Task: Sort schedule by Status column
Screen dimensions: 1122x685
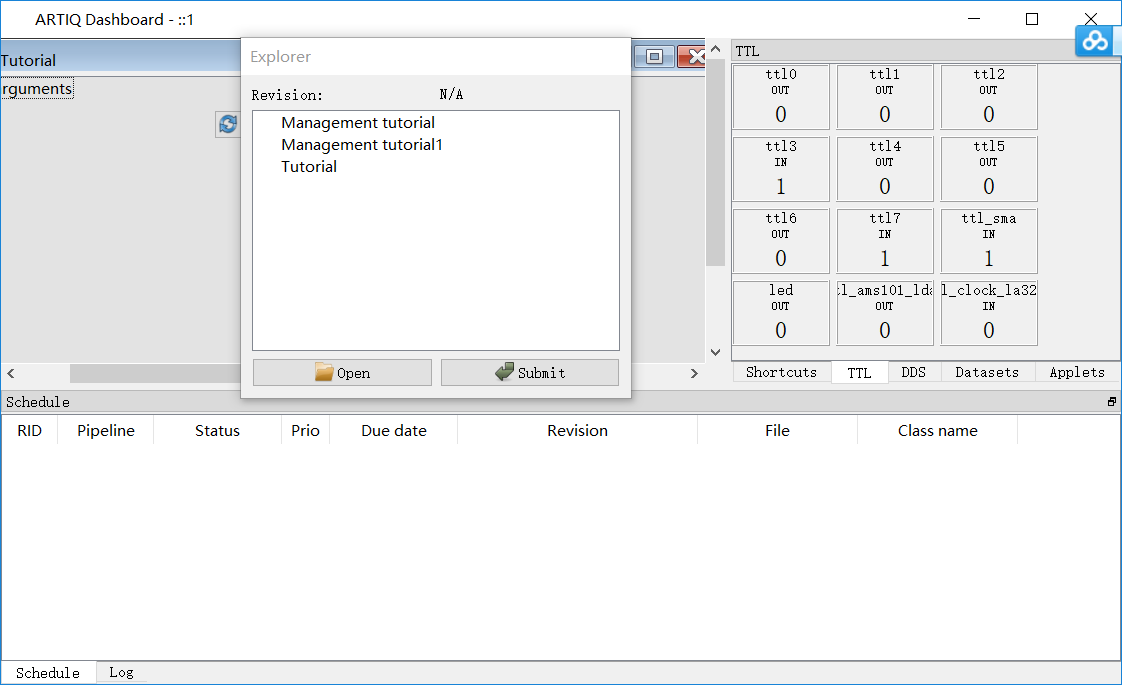Action: click(218, 430)
